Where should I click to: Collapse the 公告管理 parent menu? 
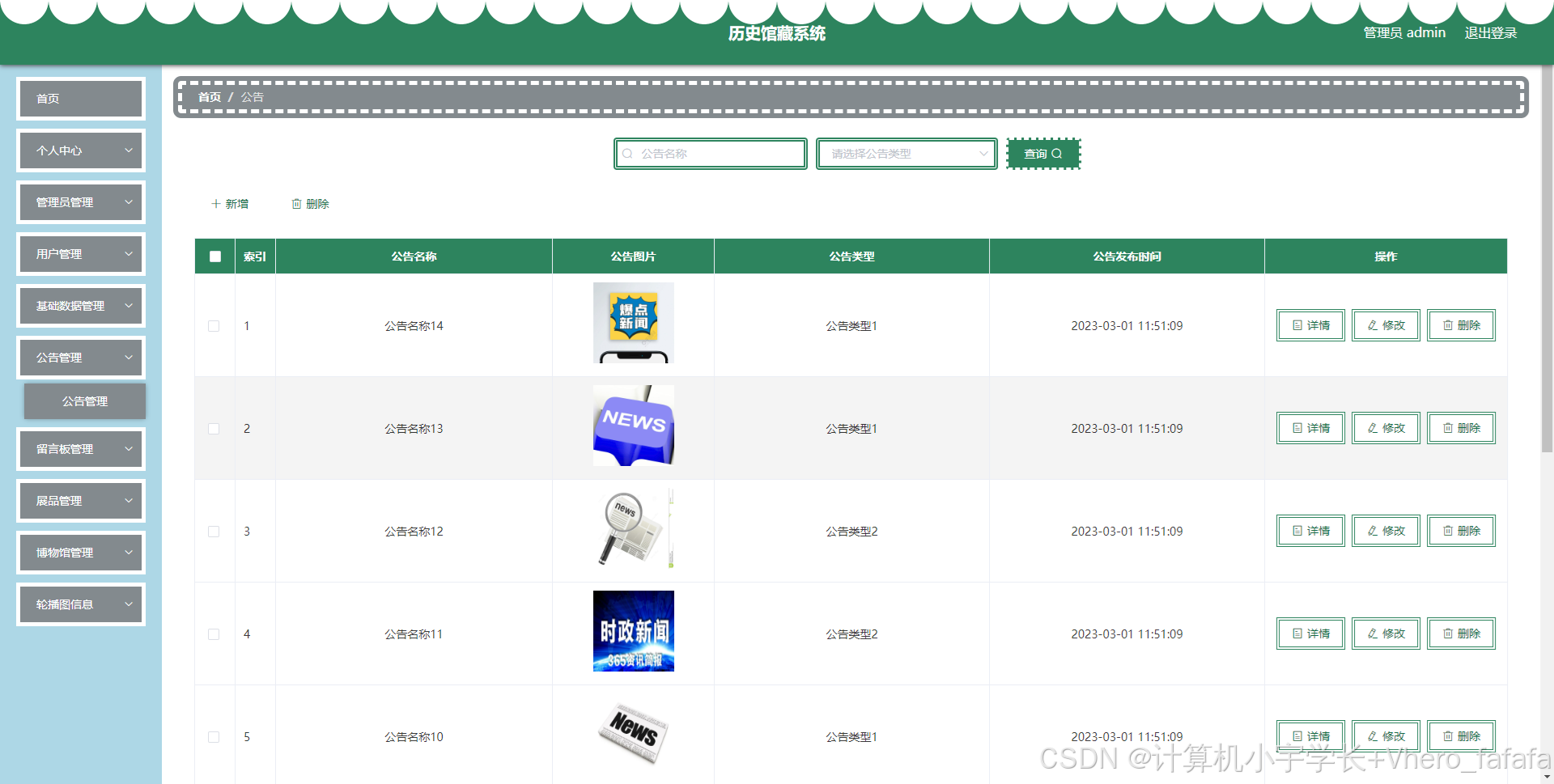click(81, 358)
